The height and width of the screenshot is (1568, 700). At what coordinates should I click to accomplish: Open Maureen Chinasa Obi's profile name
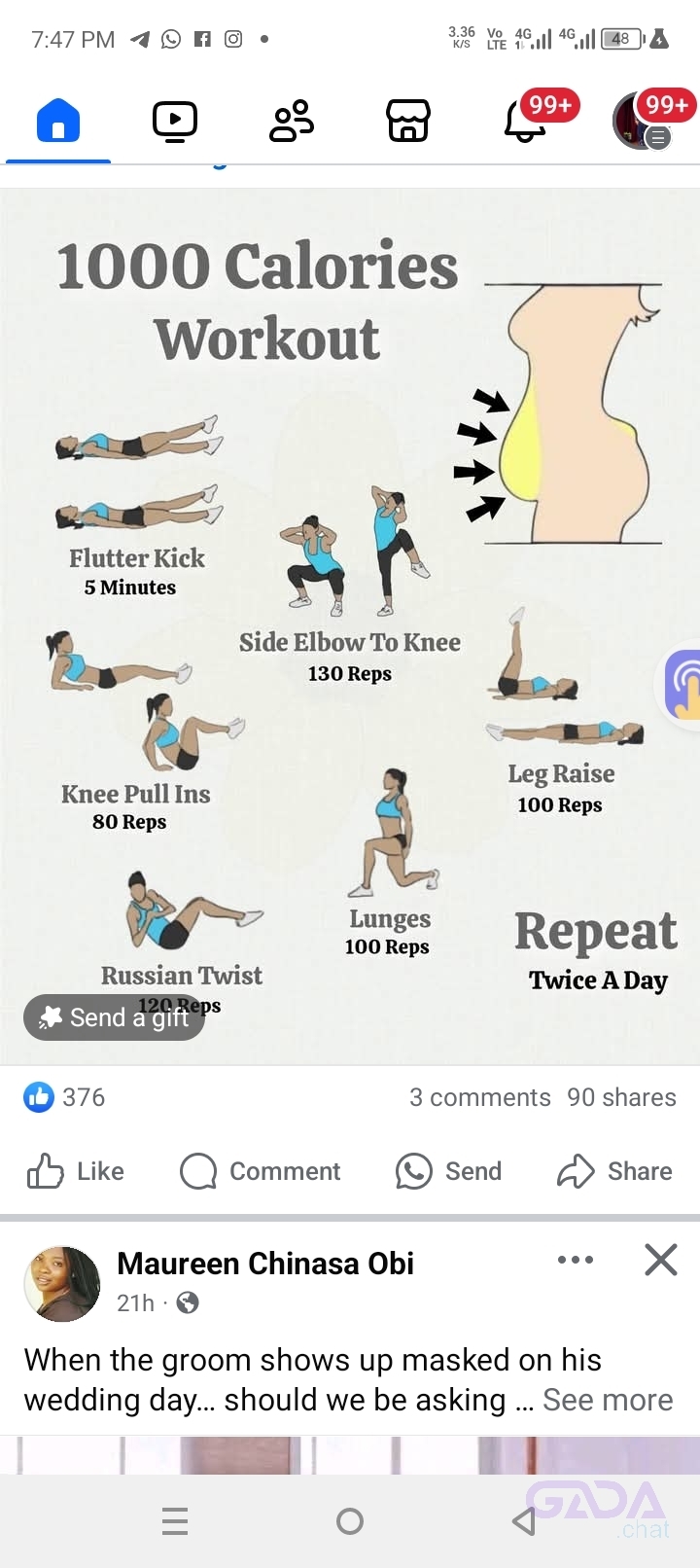point(265,1264)
